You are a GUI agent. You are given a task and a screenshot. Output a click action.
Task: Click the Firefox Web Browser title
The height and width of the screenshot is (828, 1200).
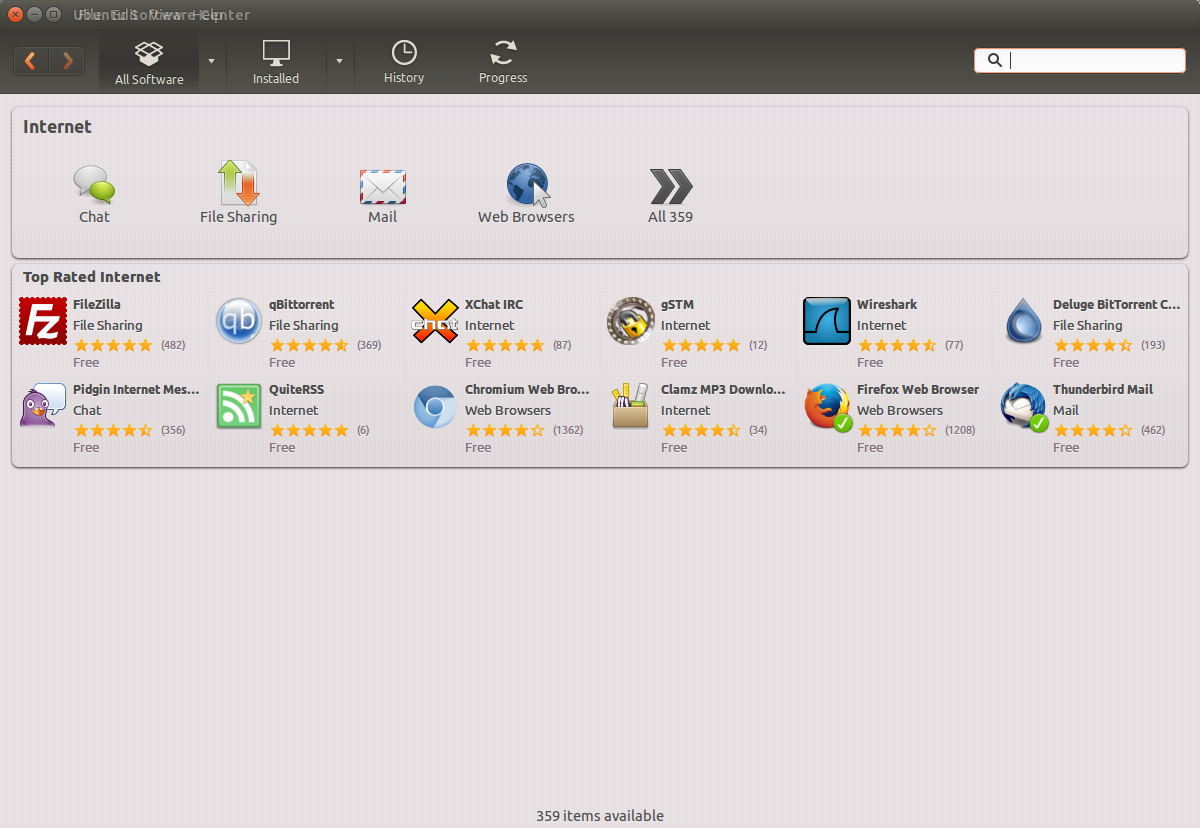pyautogui.click(x=918, y=389)
